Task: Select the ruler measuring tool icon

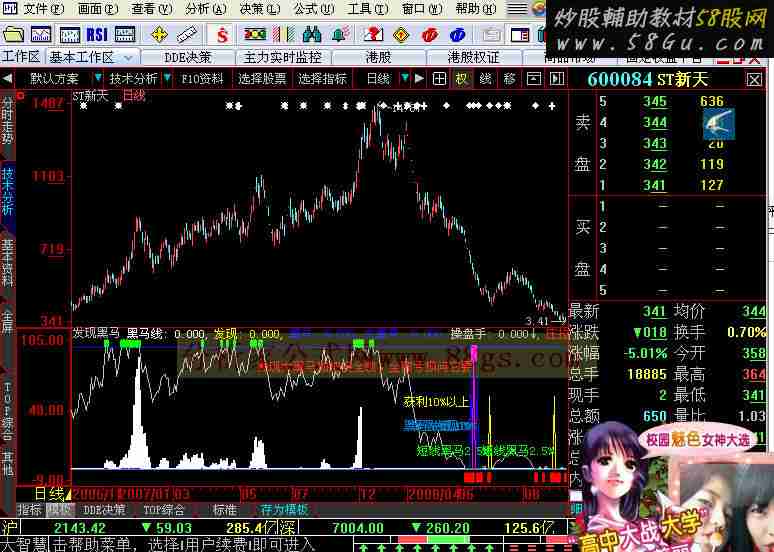Action: pos(187,35)
